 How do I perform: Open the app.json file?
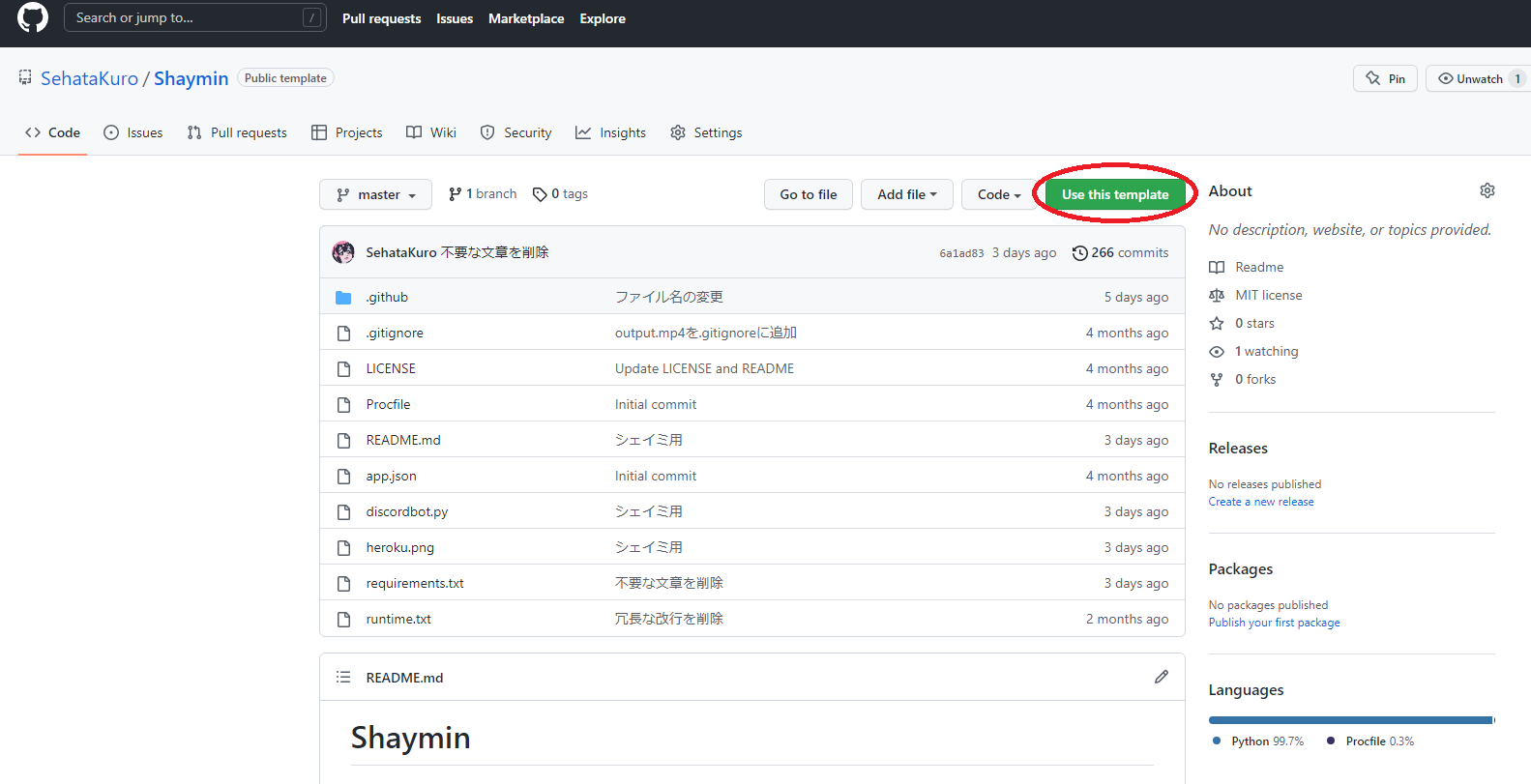(391, 476)
